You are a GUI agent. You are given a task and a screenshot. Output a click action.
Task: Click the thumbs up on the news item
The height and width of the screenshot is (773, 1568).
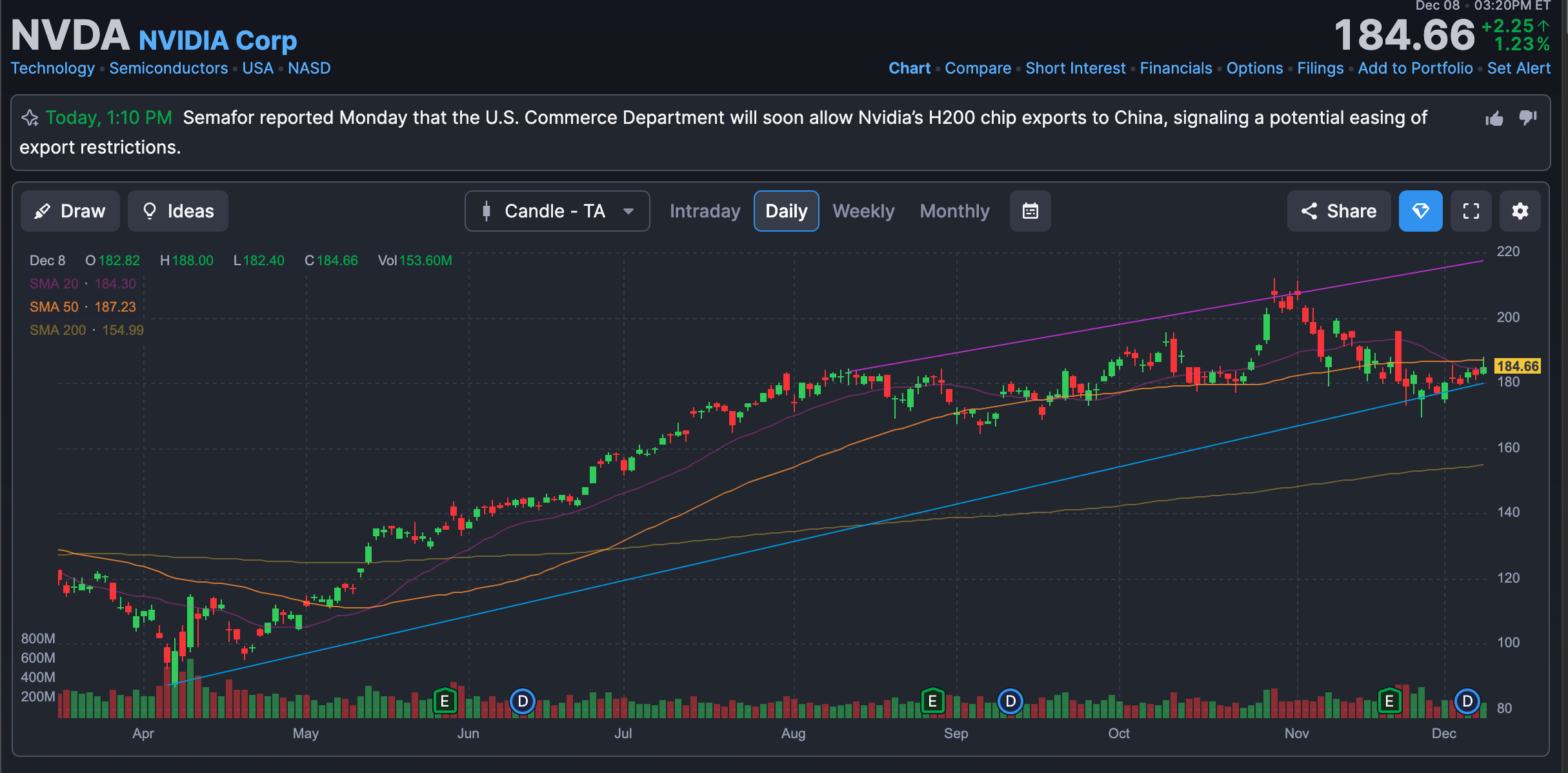pos(1494,118)
